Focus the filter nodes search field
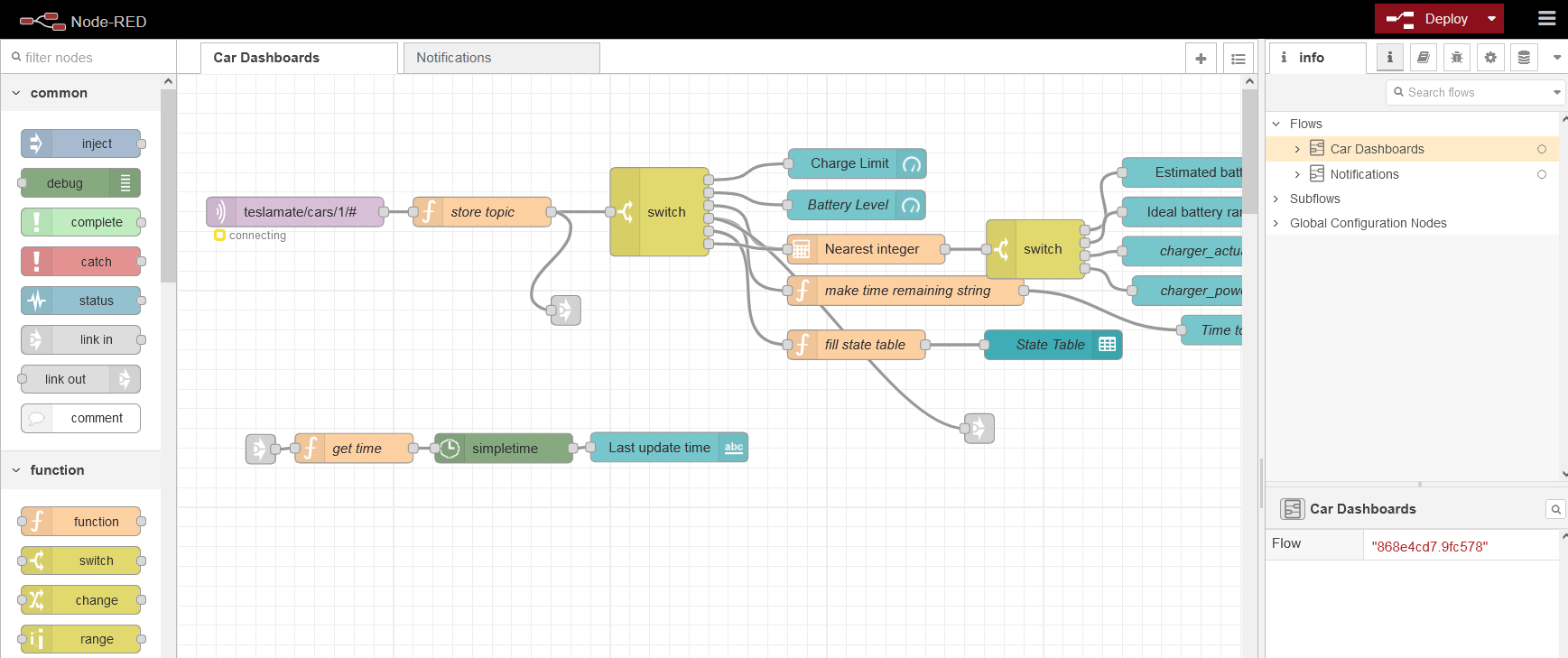This screenshot has height=658, width=1568. click(x=90, y=58)
